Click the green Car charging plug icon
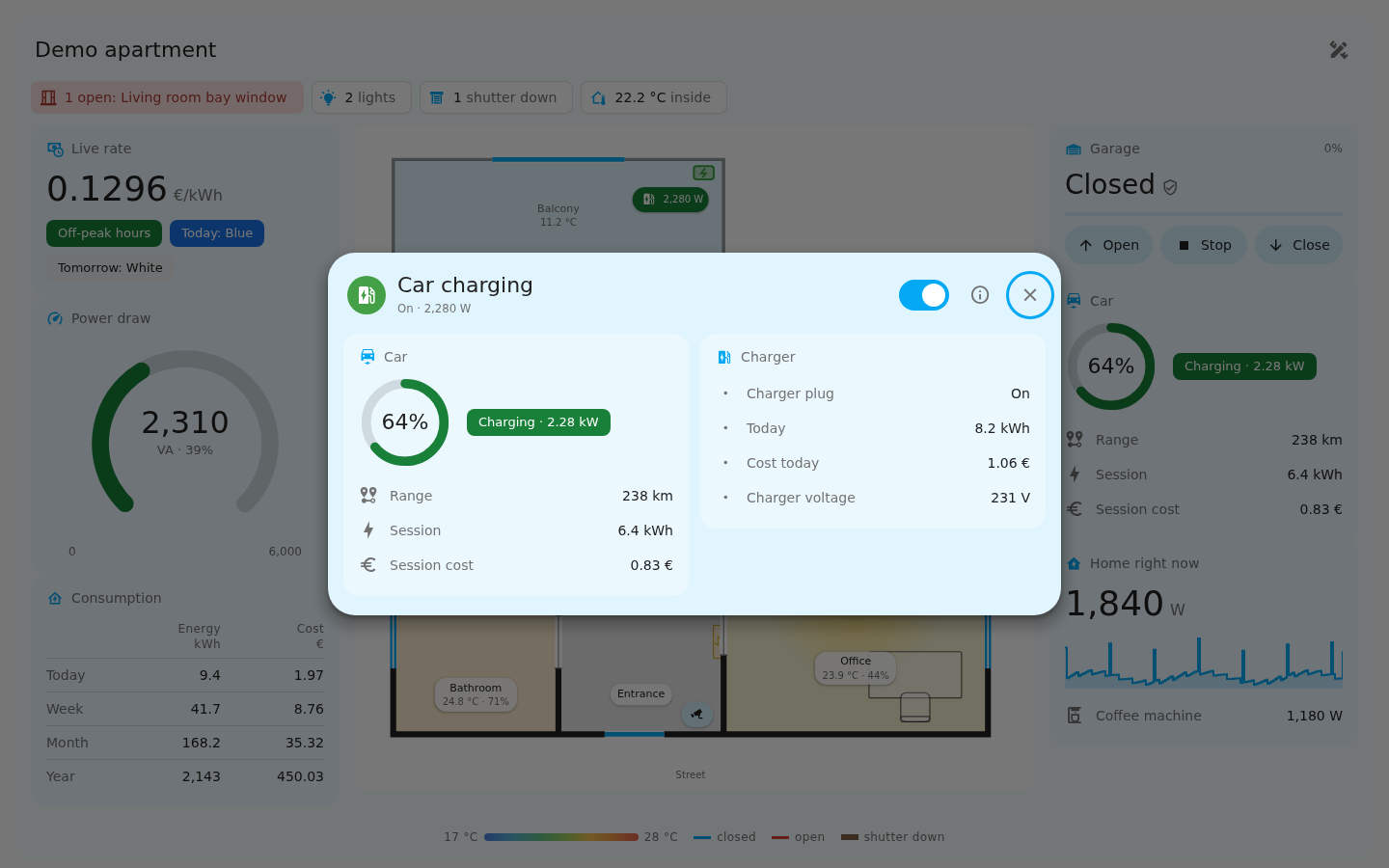The height and width of the screenshot is (868, 1389). (367, 295)
